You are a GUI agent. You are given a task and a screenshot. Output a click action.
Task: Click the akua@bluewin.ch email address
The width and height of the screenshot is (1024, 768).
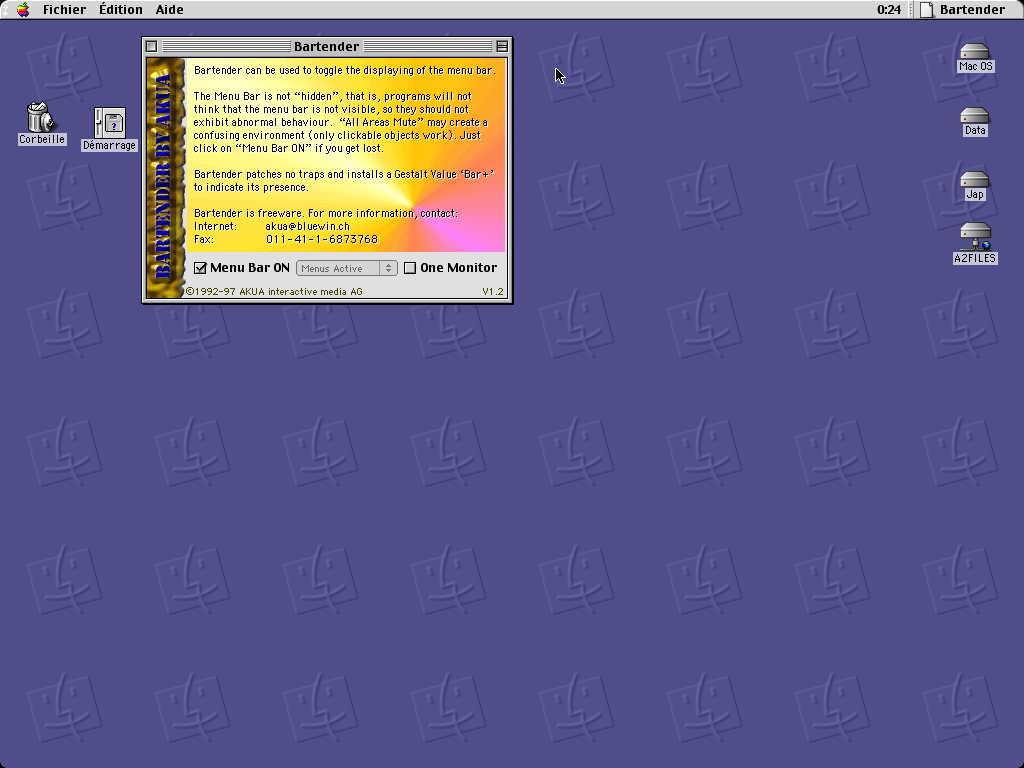(x=308, y=226)
